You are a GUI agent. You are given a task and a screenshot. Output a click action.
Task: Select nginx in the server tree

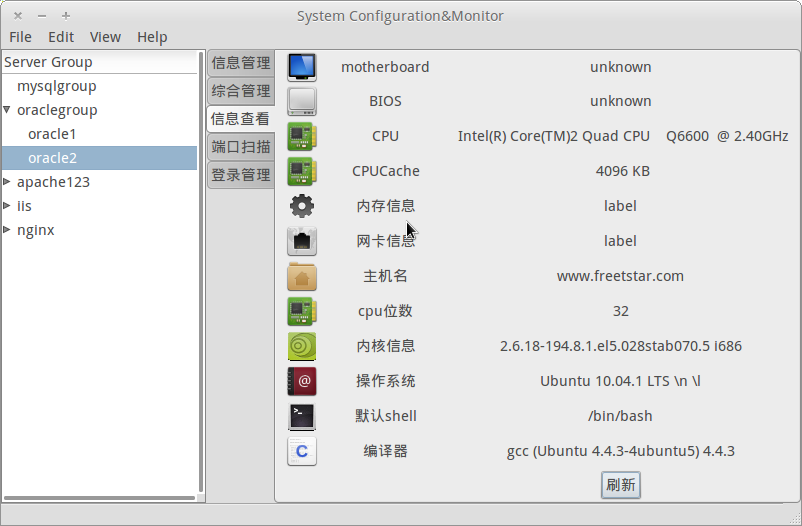point(35,230)
